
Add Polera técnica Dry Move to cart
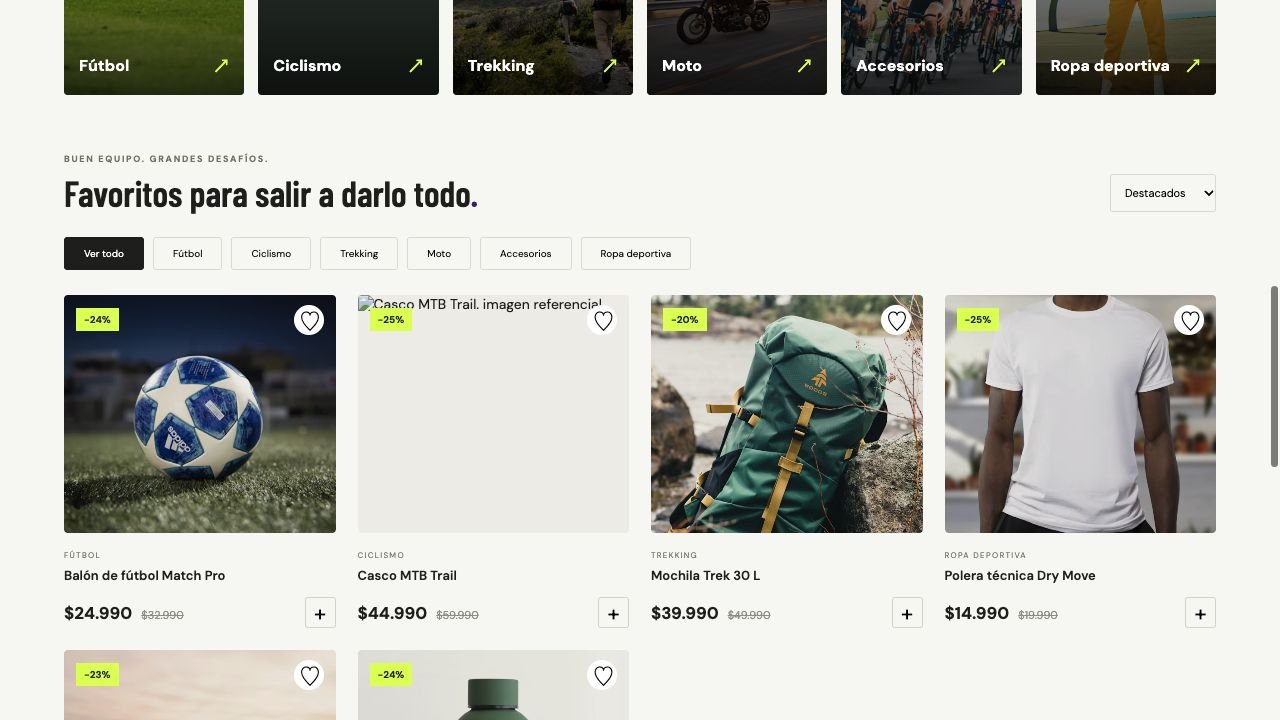tap(1200, 613)
